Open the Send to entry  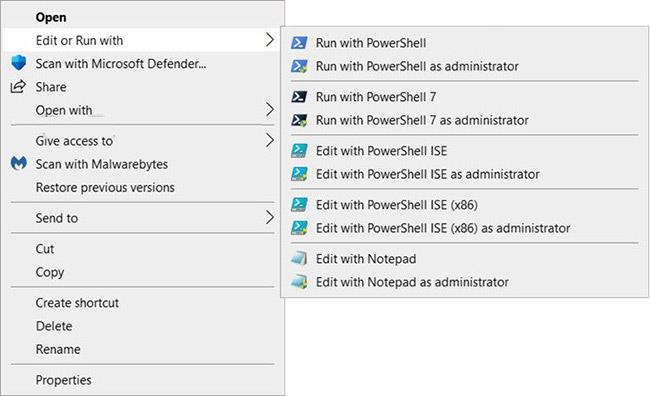(143, 218)
